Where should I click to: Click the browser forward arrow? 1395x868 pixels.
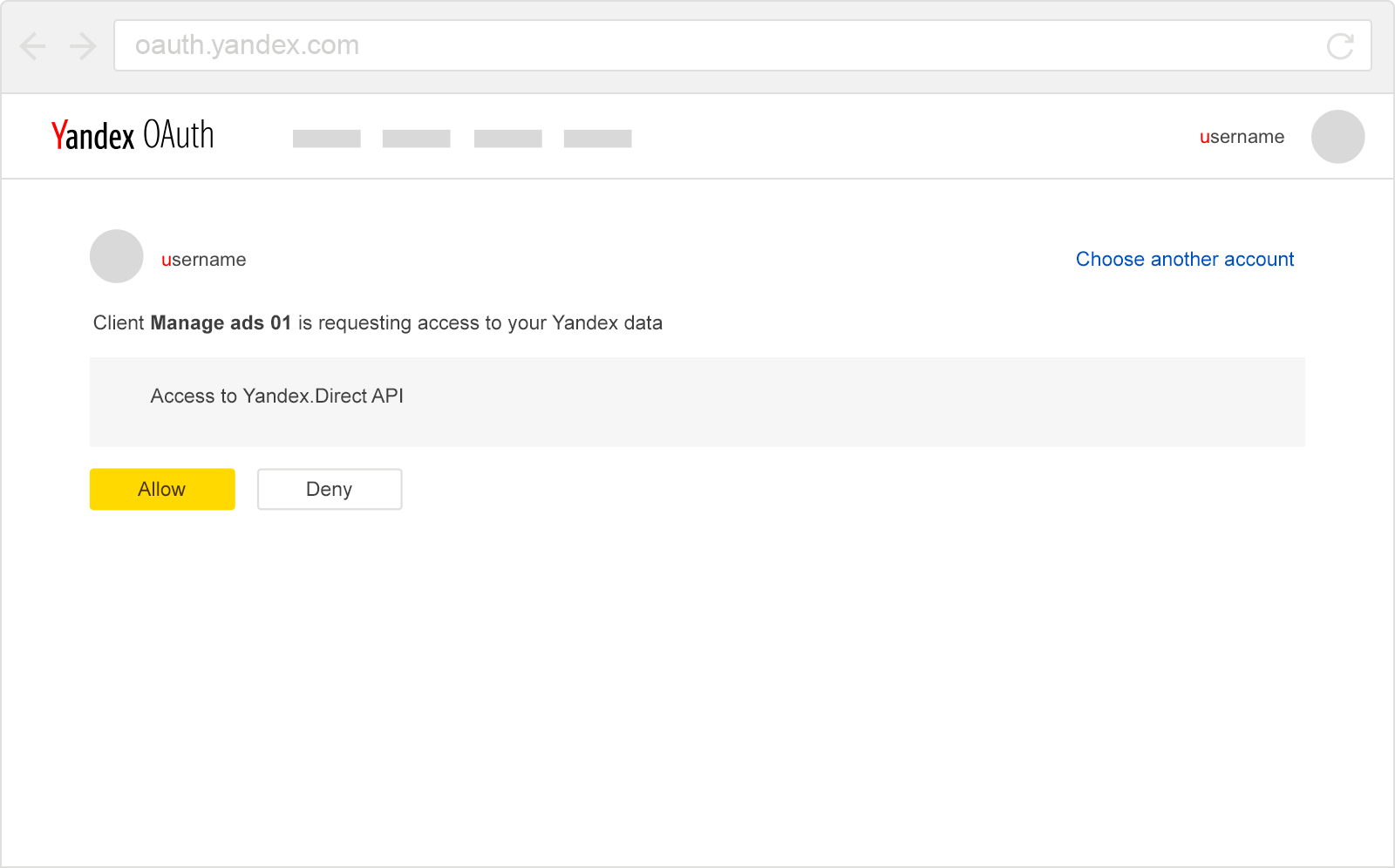pos(82,45)
